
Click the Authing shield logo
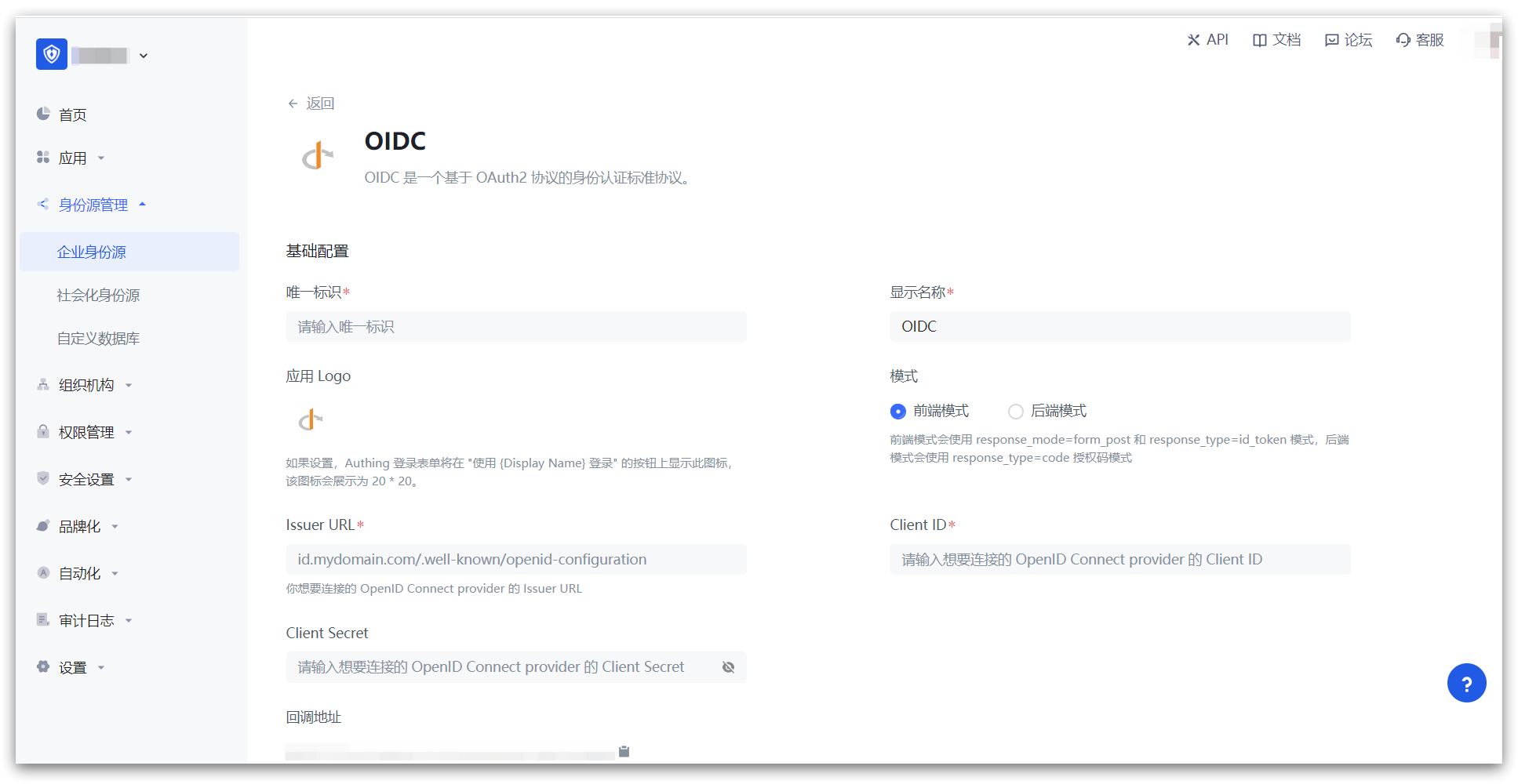pos(52,54)
